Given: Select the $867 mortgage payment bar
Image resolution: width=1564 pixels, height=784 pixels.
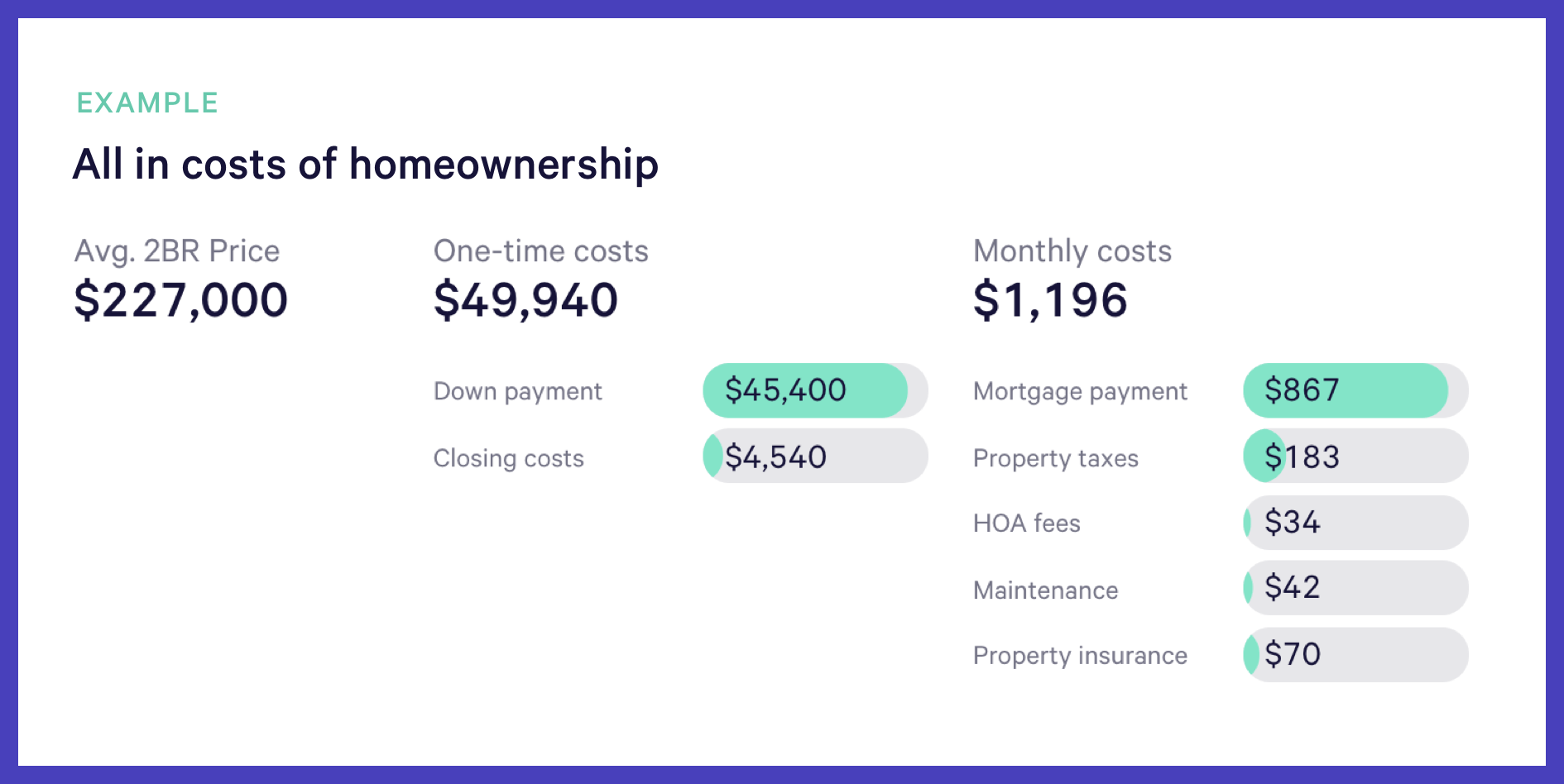Looking at the screenshot, I should click(1355, 390).
